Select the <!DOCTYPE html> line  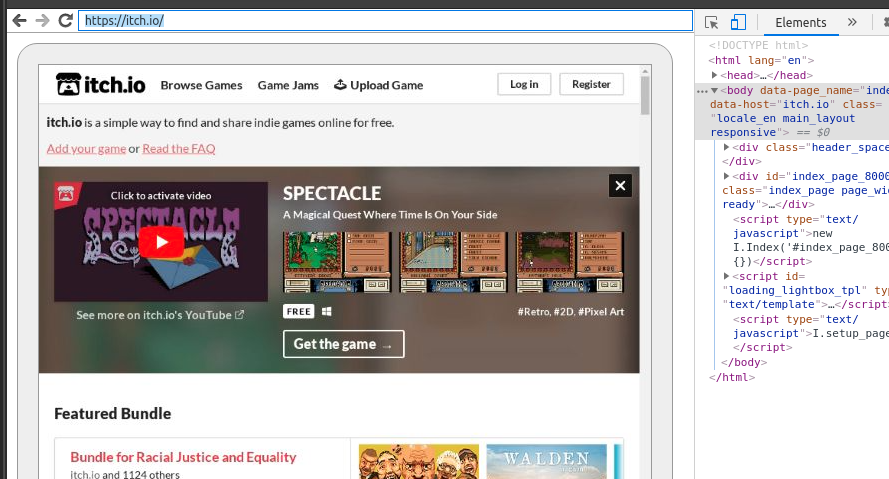759,45
